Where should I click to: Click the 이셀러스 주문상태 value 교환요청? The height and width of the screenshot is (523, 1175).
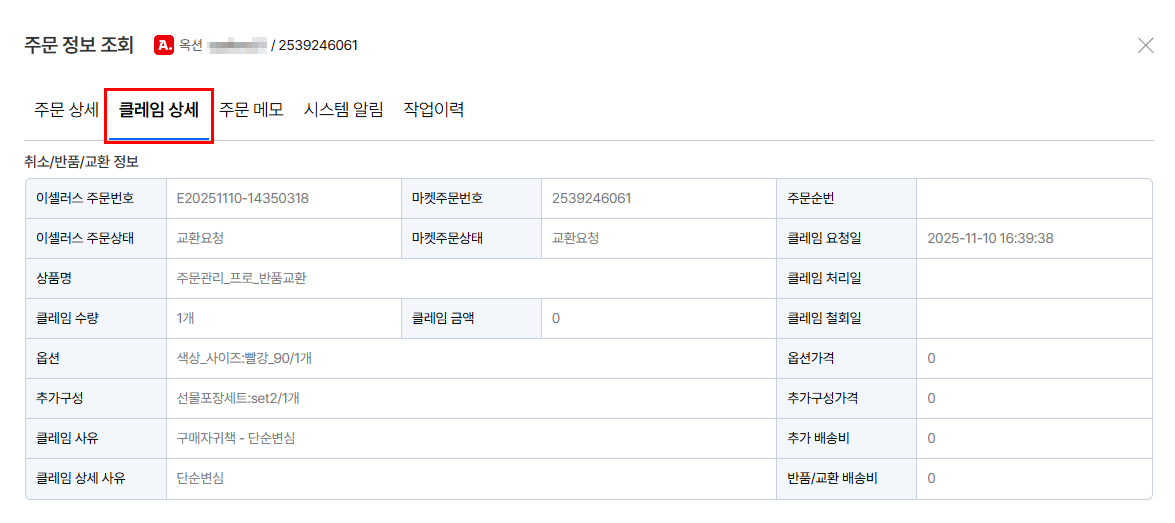[x=200, y=238]
